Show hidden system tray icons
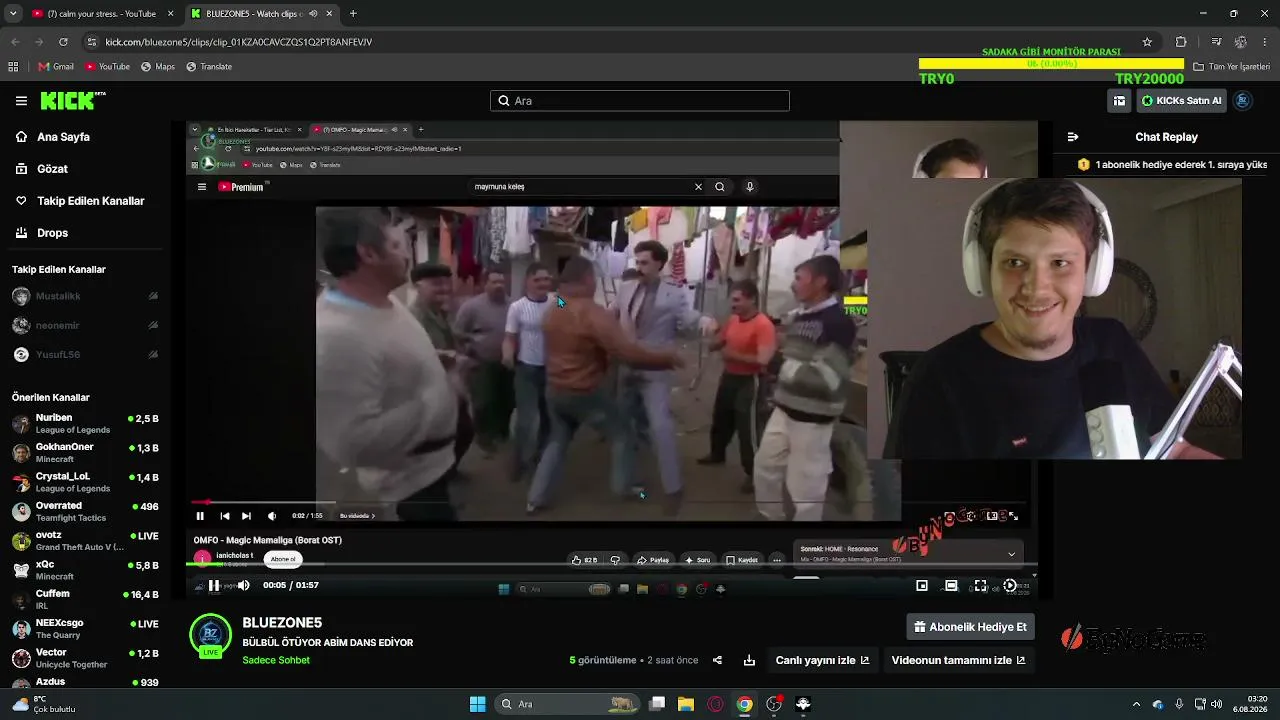This screenshot has width=1280, height=720. 1136,704
